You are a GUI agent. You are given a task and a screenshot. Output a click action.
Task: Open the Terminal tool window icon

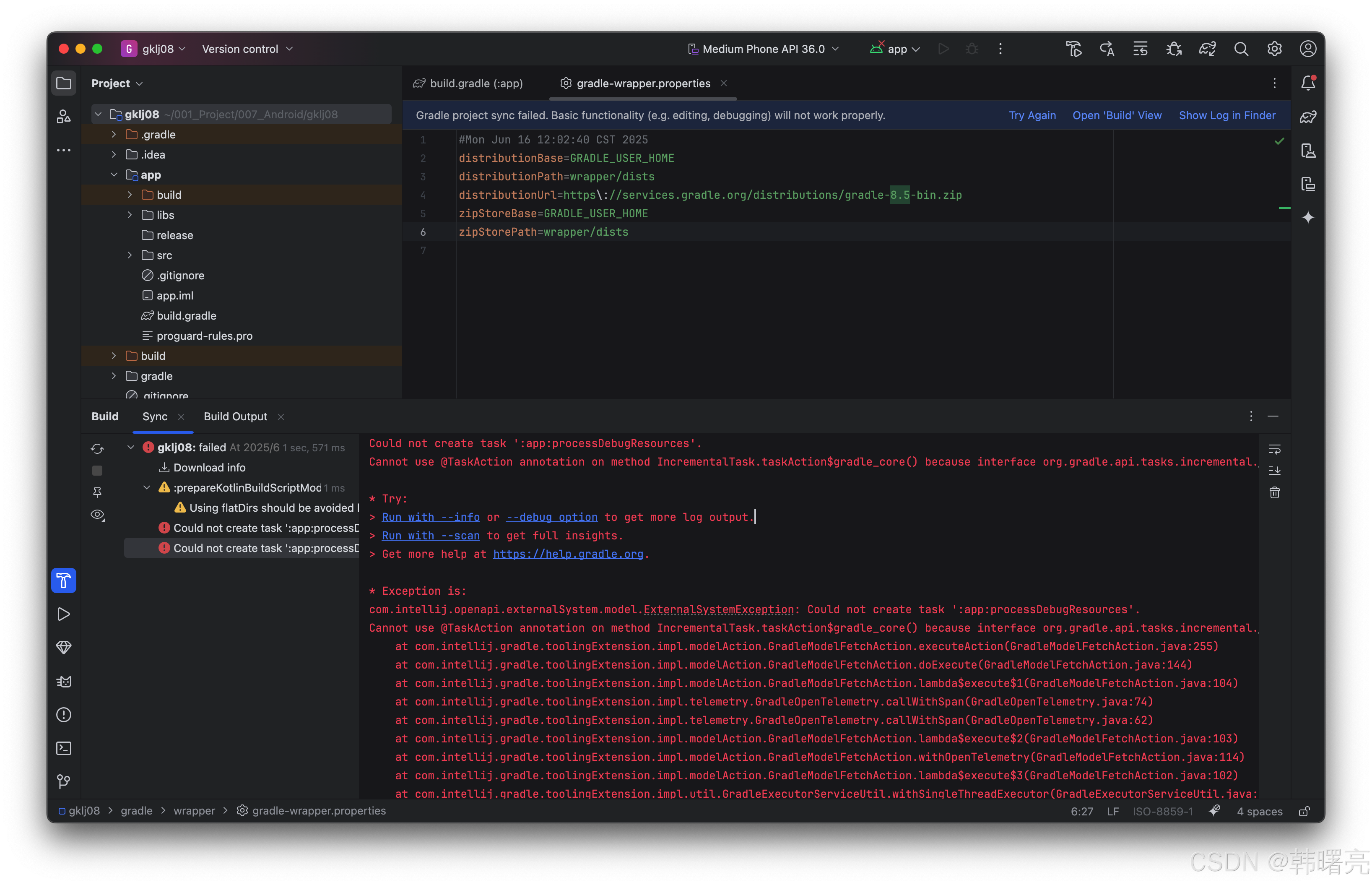pos(64,748)
